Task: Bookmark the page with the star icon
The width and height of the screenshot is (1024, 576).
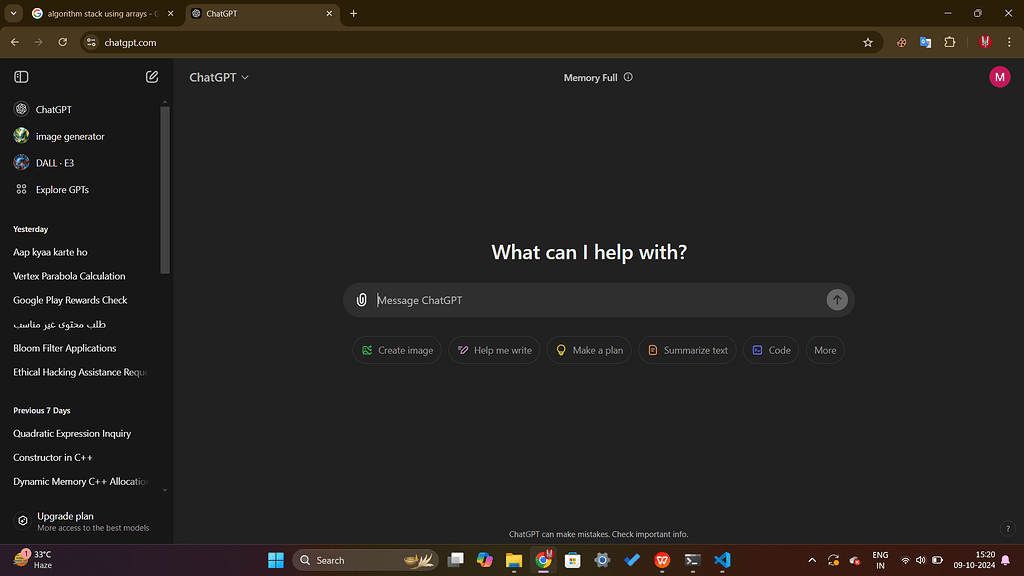Action: (868, 42)
